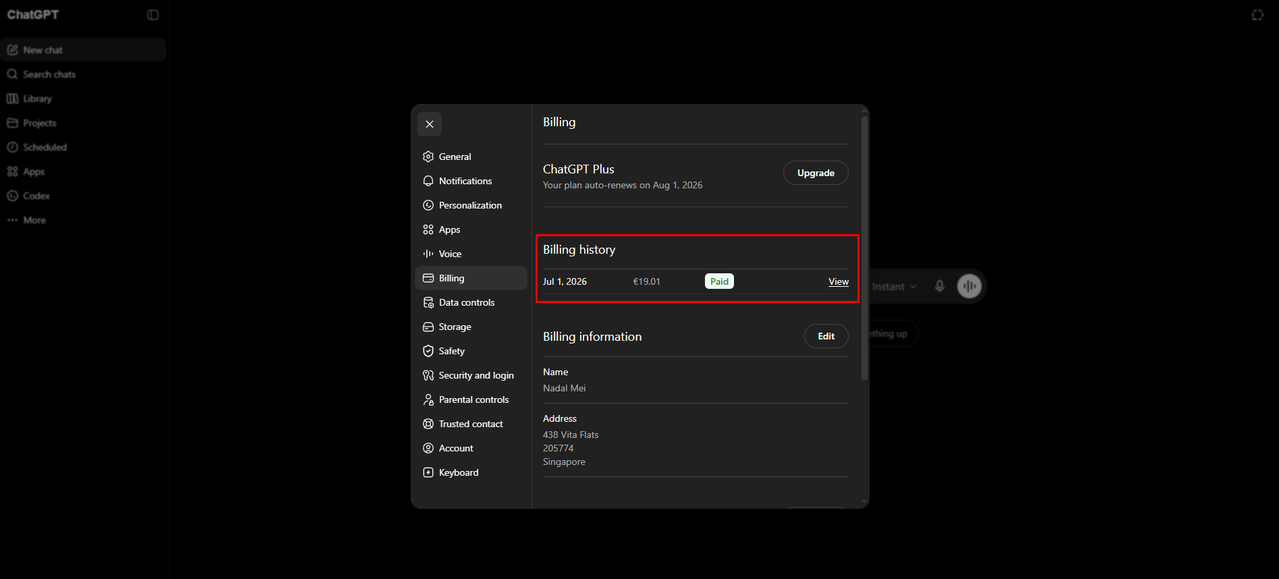The width and height of the screenshot is (1279, 579).
Task: Click the Data controls icon
Action: 428,303
